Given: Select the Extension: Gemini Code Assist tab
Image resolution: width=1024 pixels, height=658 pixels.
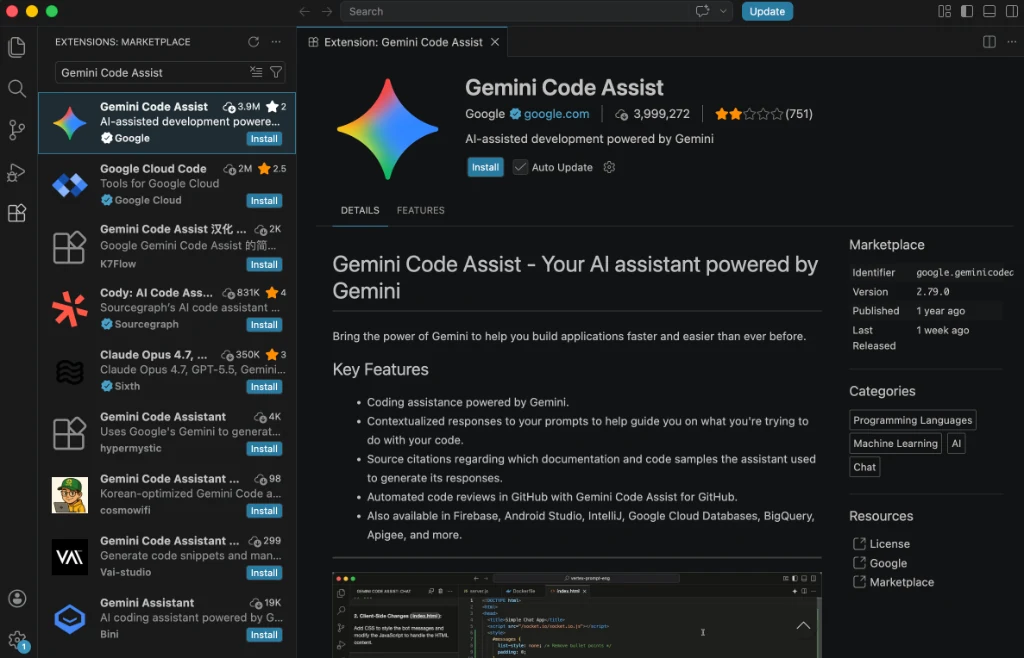Looking at the screenshot, I should click(402, 42).
